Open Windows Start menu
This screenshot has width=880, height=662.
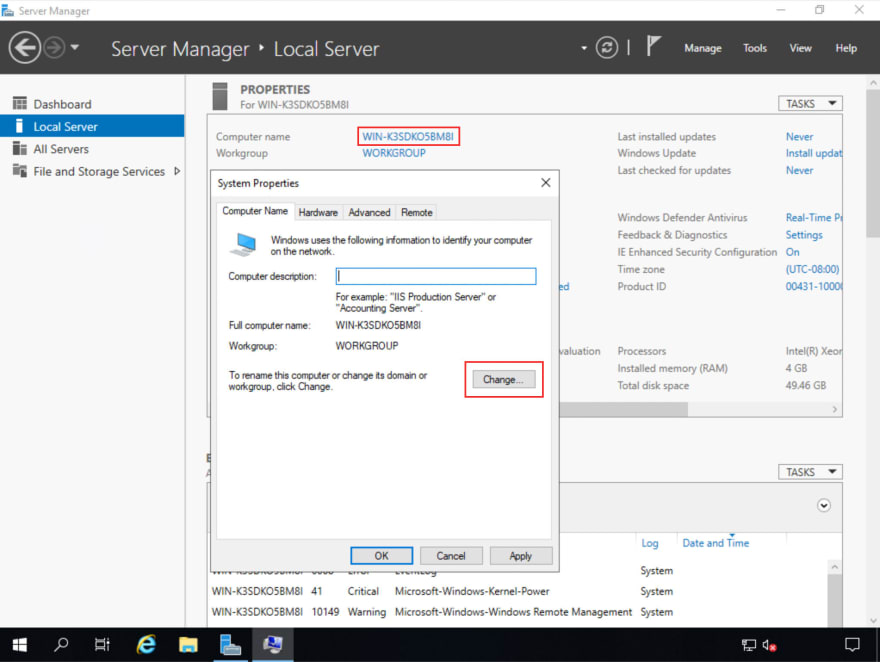click(20, 645)
